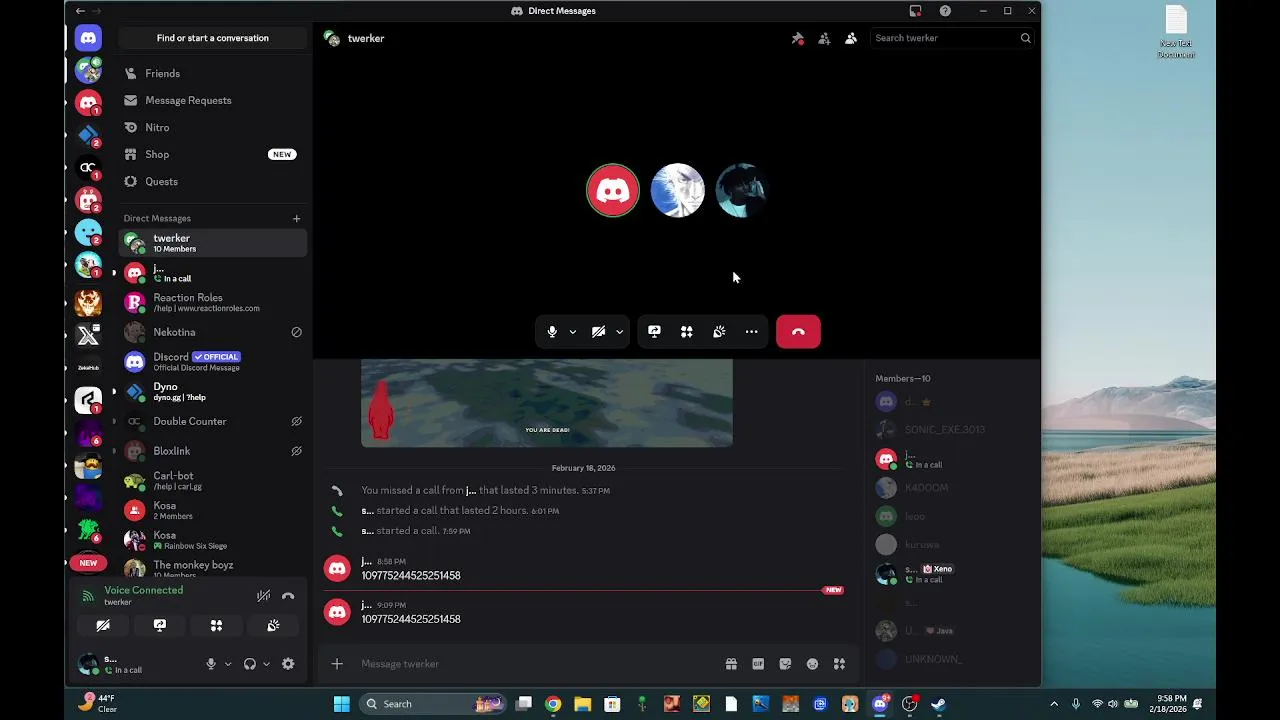Select the twerker group DM
The image size is (1280, 720).
(x=212, y=243)
